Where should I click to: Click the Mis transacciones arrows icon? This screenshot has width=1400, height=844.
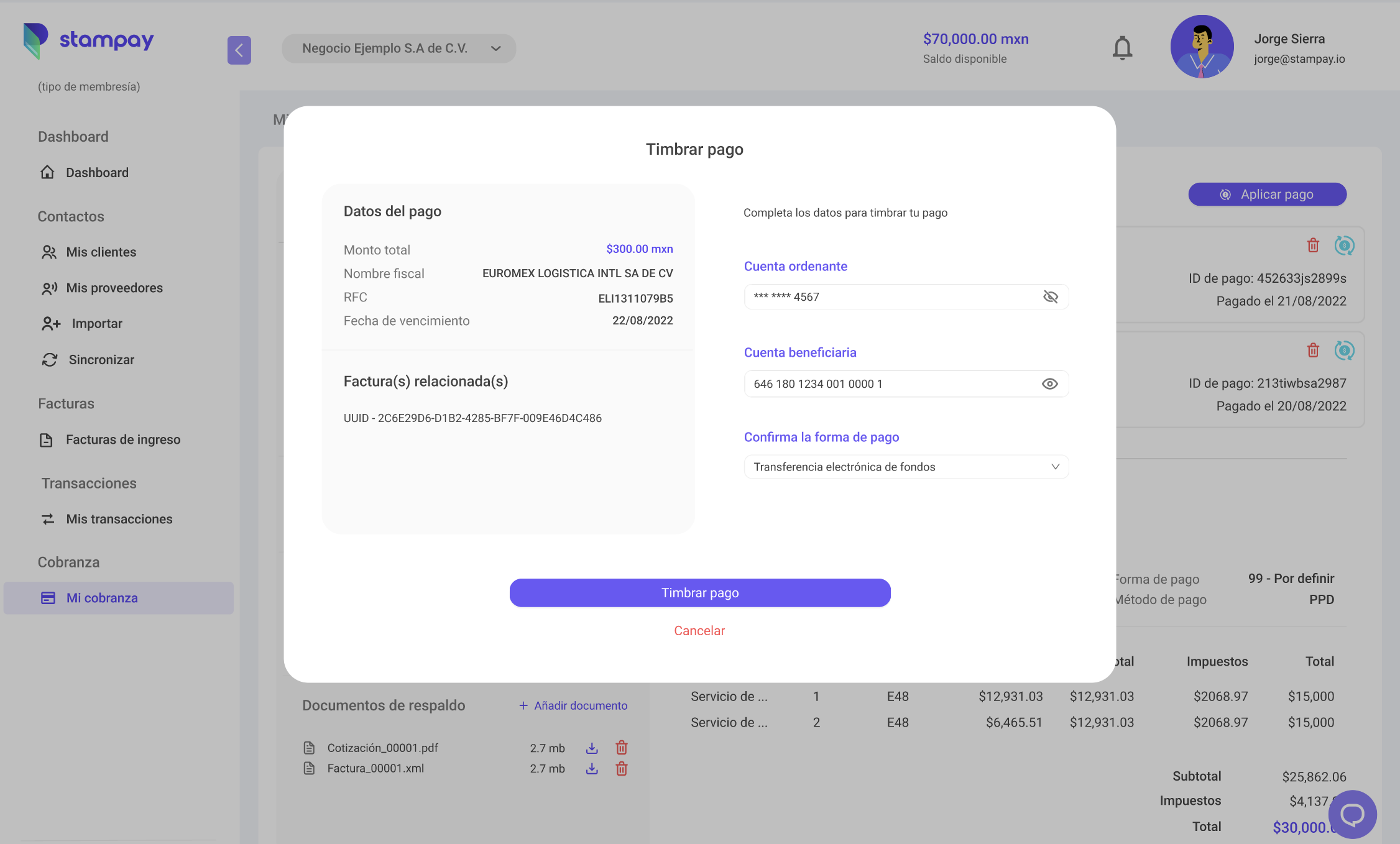point(49,520)
